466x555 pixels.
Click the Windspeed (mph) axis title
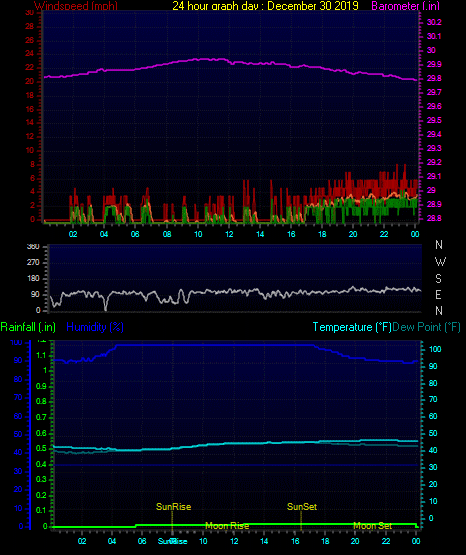pos(76,6)
